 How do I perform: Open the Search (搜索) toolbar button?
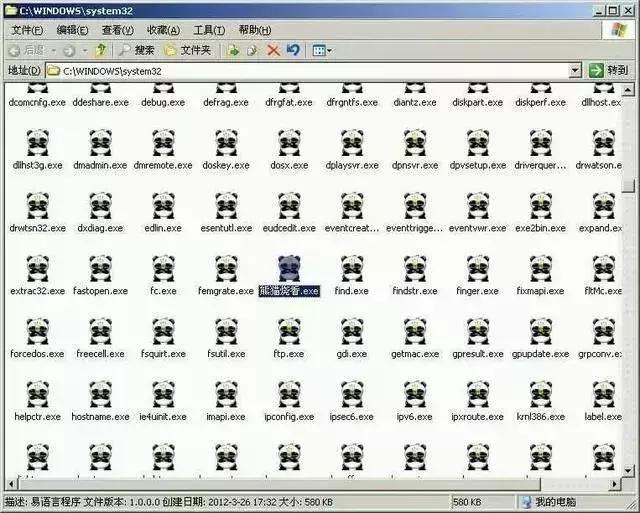click(136, 50)
